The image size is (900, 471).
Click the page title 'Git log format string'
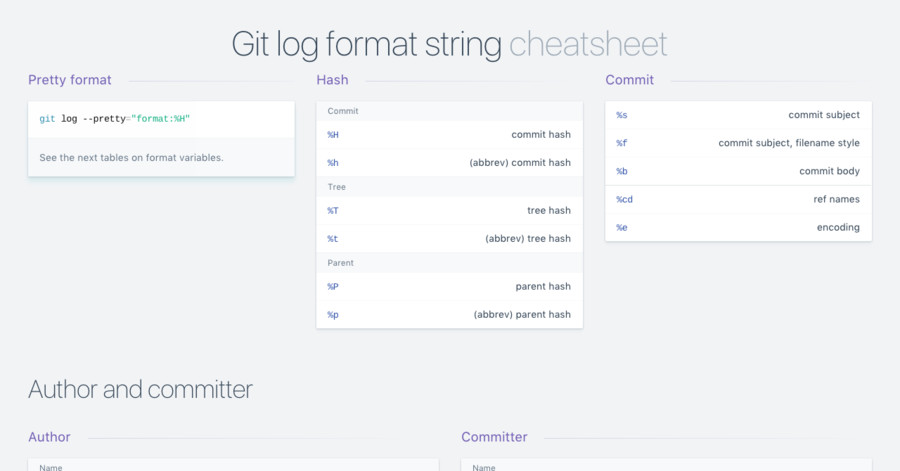(366, 44)
